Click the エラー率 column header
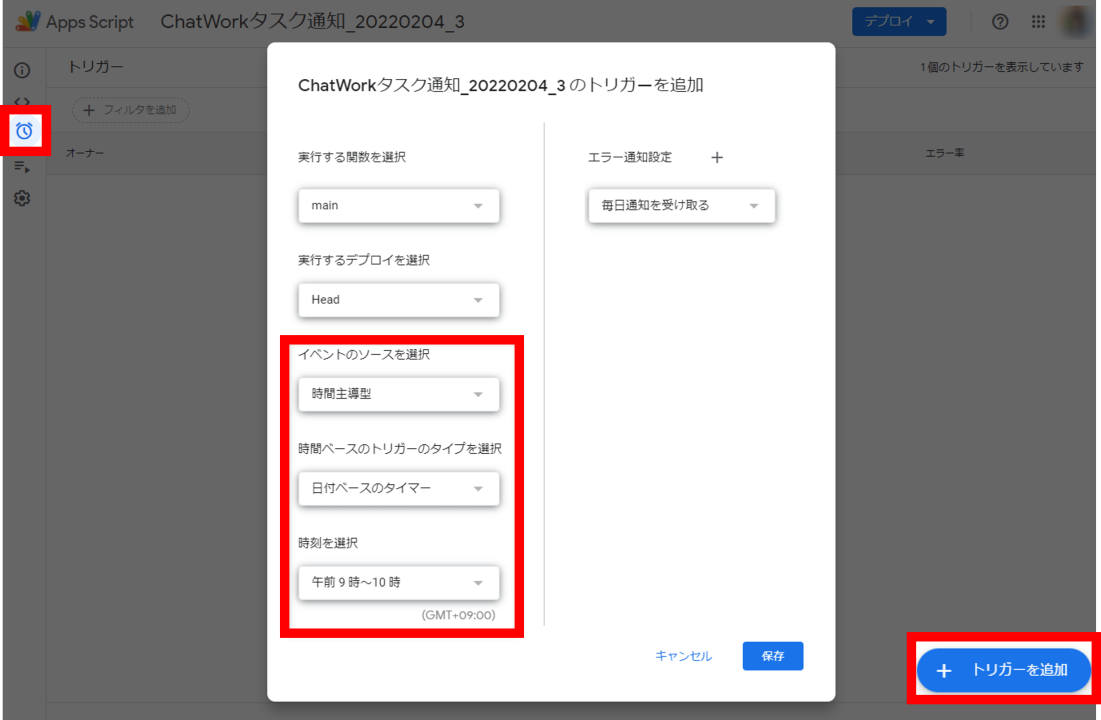The image size is (1101, 720). 944,153
